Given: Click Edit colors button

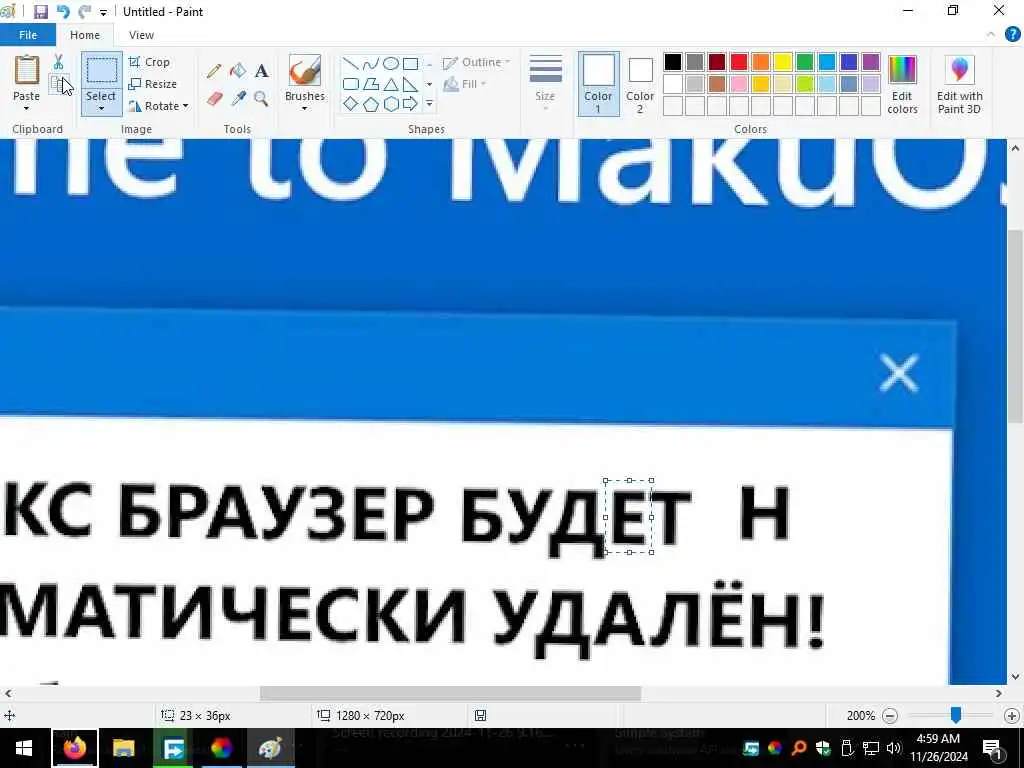Looking at the screenshot, I should [903, 85].
